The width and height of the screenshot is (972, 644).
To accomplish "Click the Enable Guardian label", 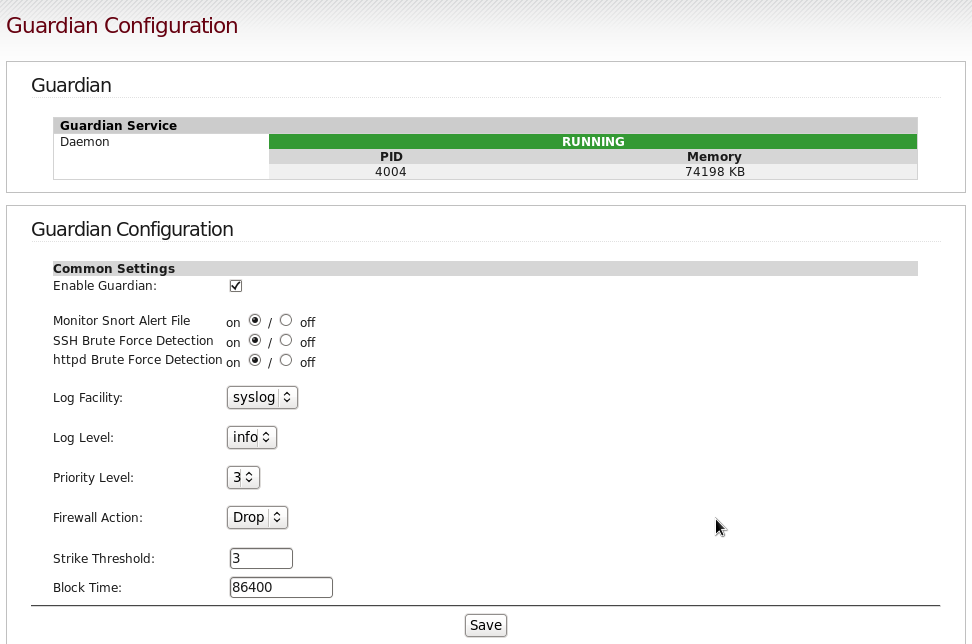I will coord(105,286).
